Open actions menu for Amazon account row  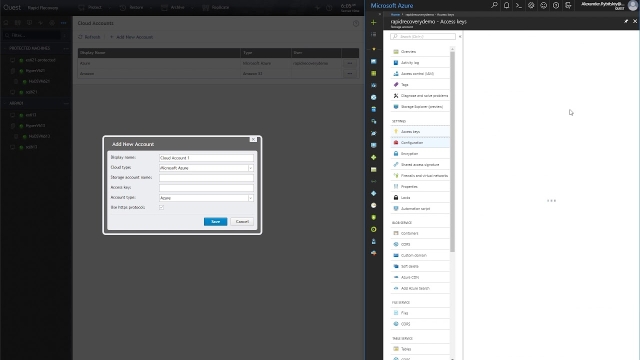[x=350, y=73]
